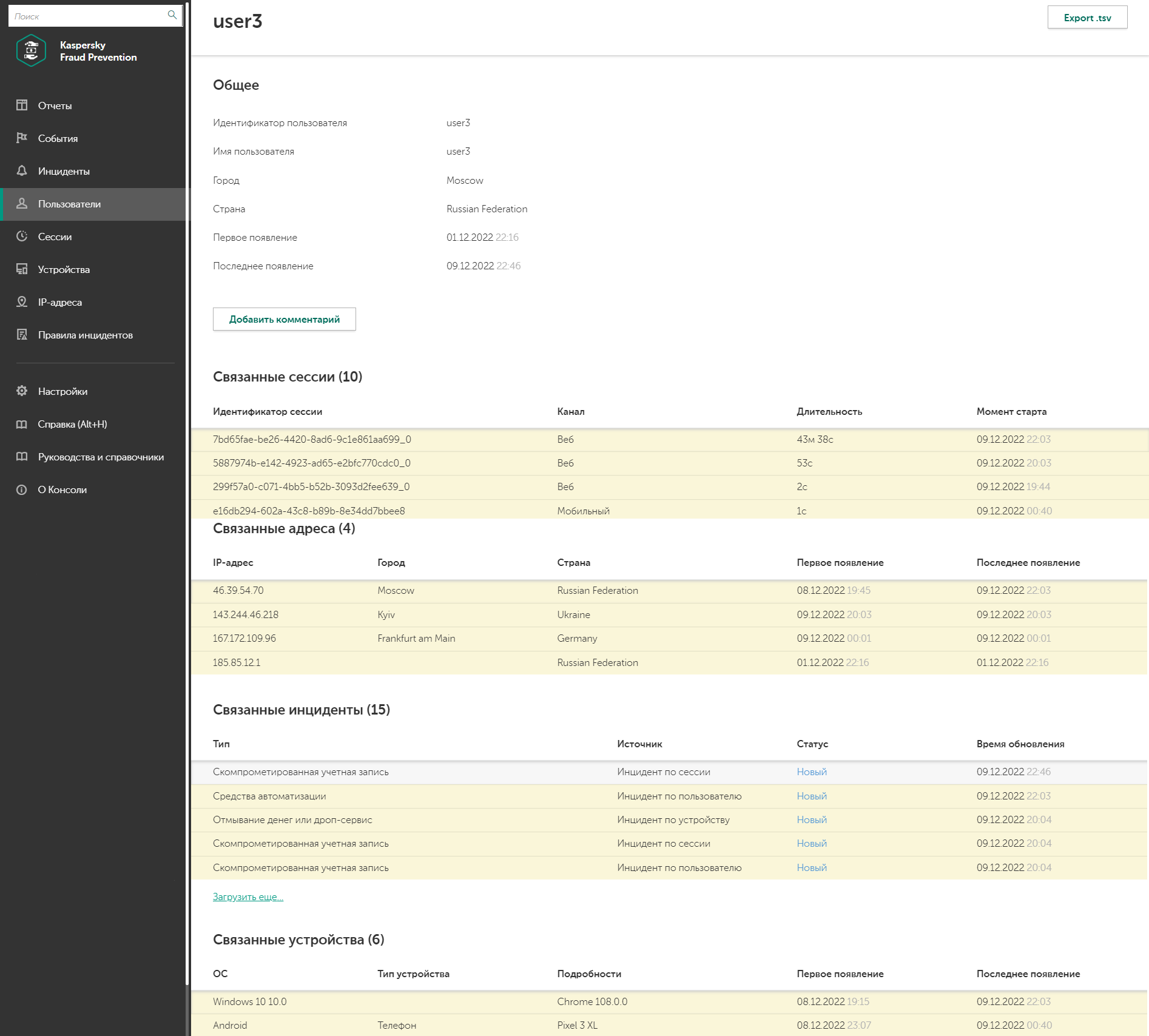Click the location pin icon for IP-адреса
The height and width of the screenshot is (1036, 1149).
click(x=22, y=302)
